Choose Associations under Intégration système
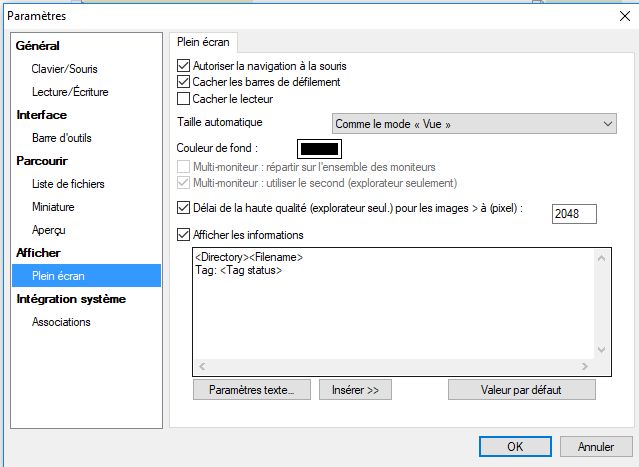 click(x=61, y=322)
